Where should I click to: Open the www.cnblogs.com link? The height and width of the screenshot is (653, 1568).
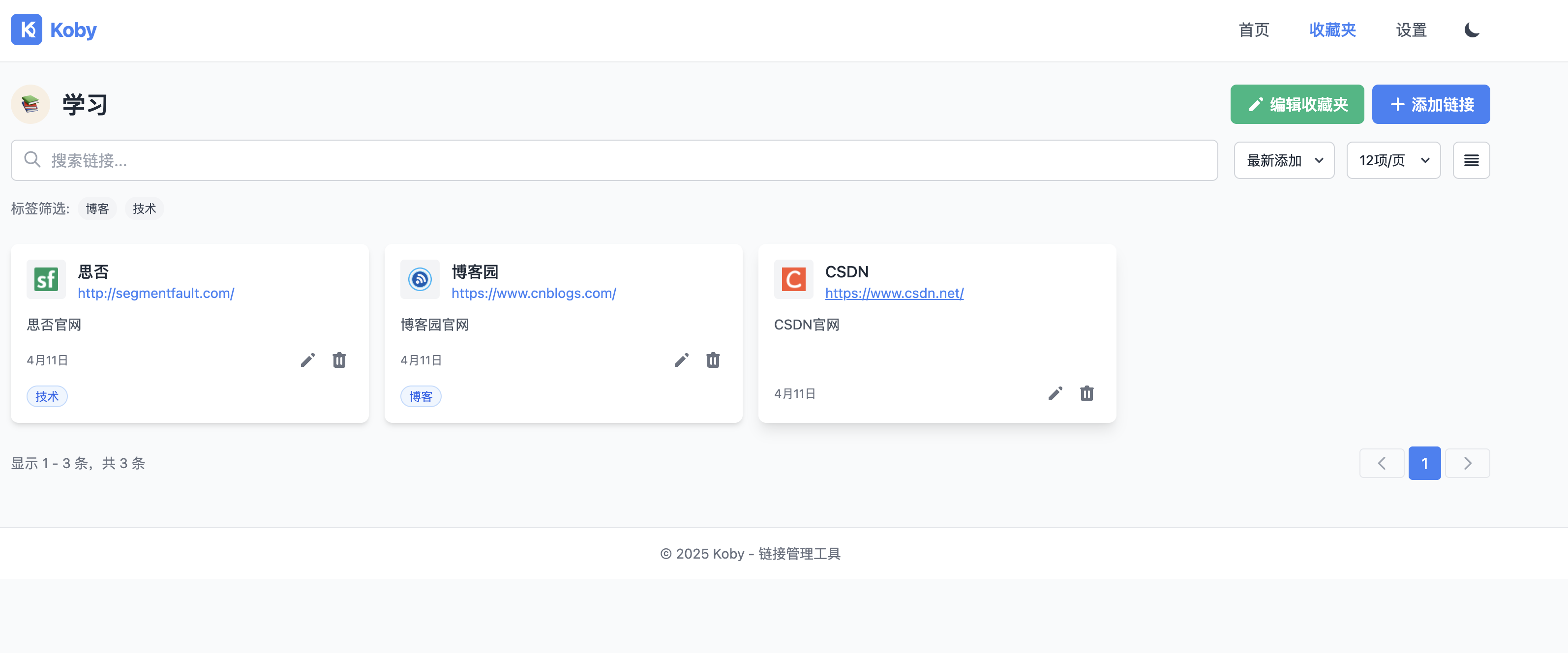pyautogui.click(x=534, y=293)
